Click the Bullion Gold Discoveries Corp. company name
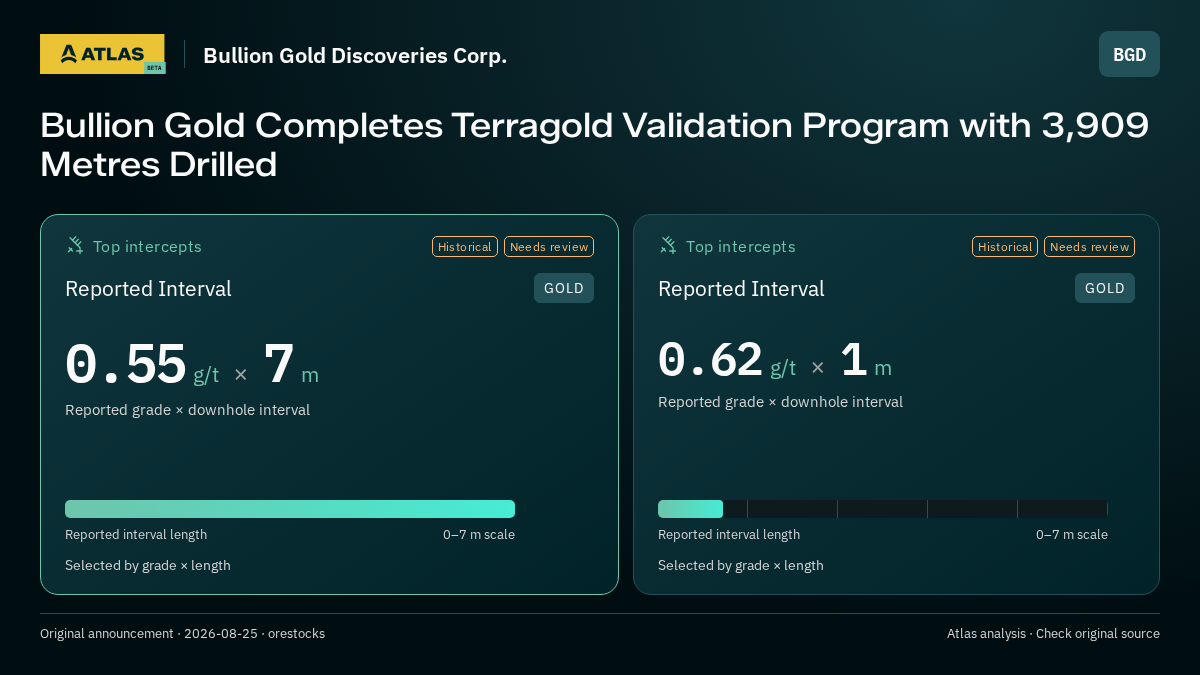Viewport: 1200px width, 675px height. (355, 56)
